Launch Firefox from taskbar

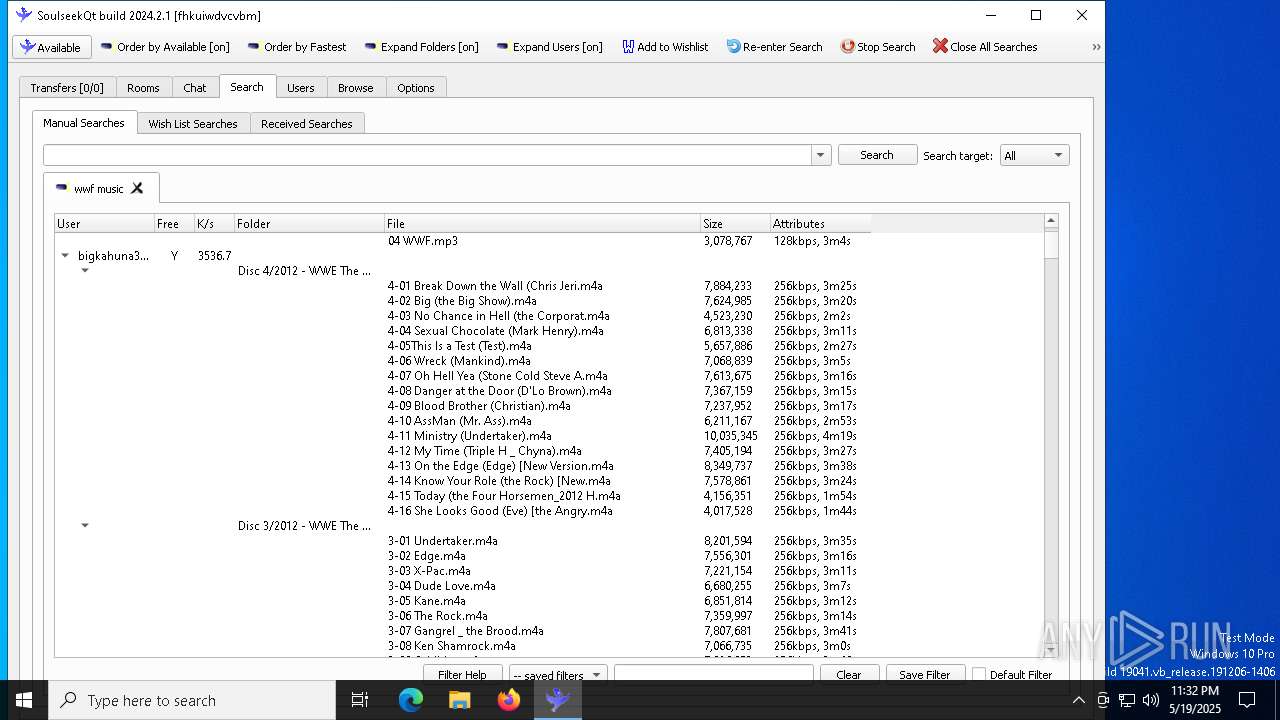point(509,700)
